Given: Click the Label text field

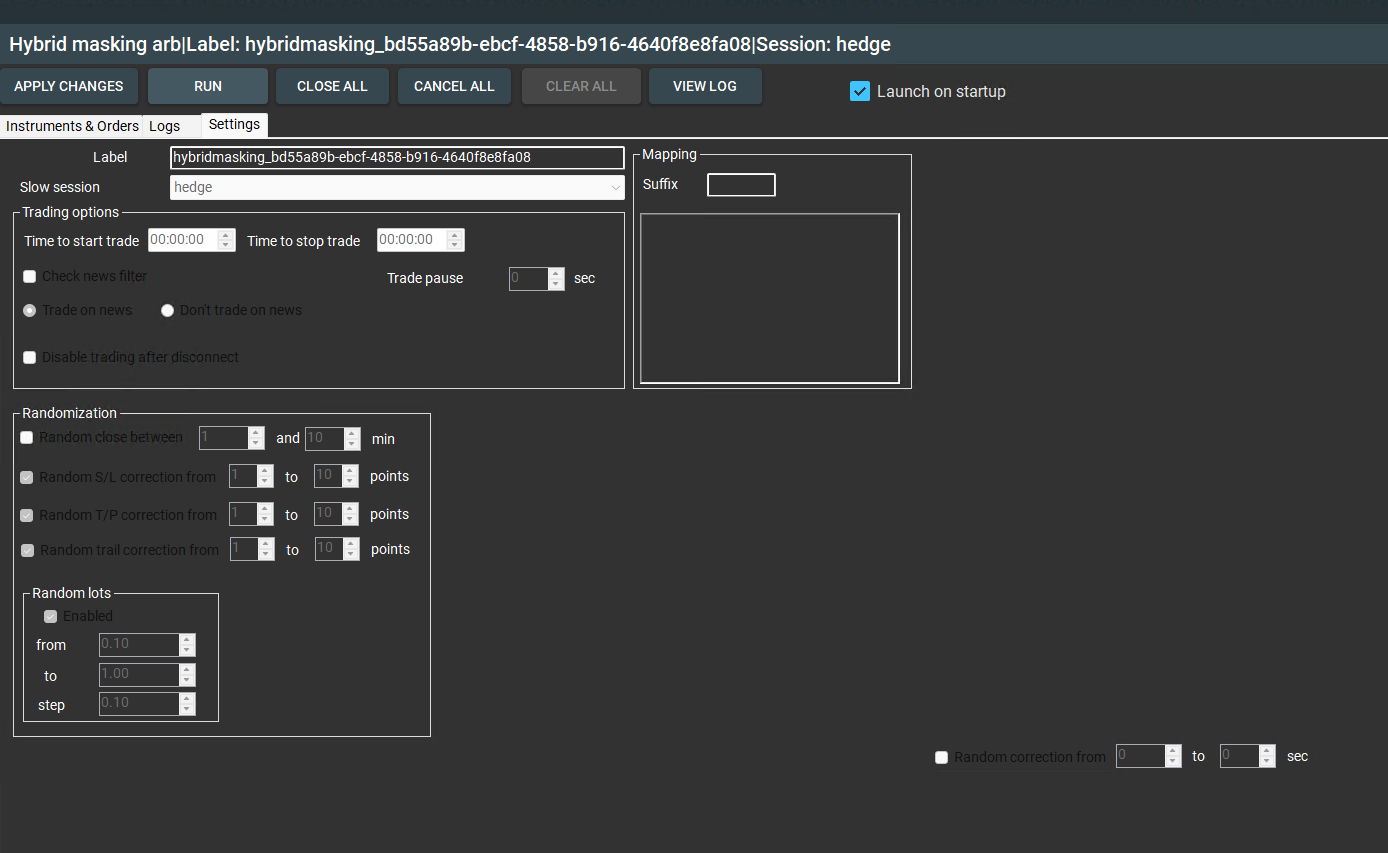Looking at the screenshot, I should tap(397, 157).
